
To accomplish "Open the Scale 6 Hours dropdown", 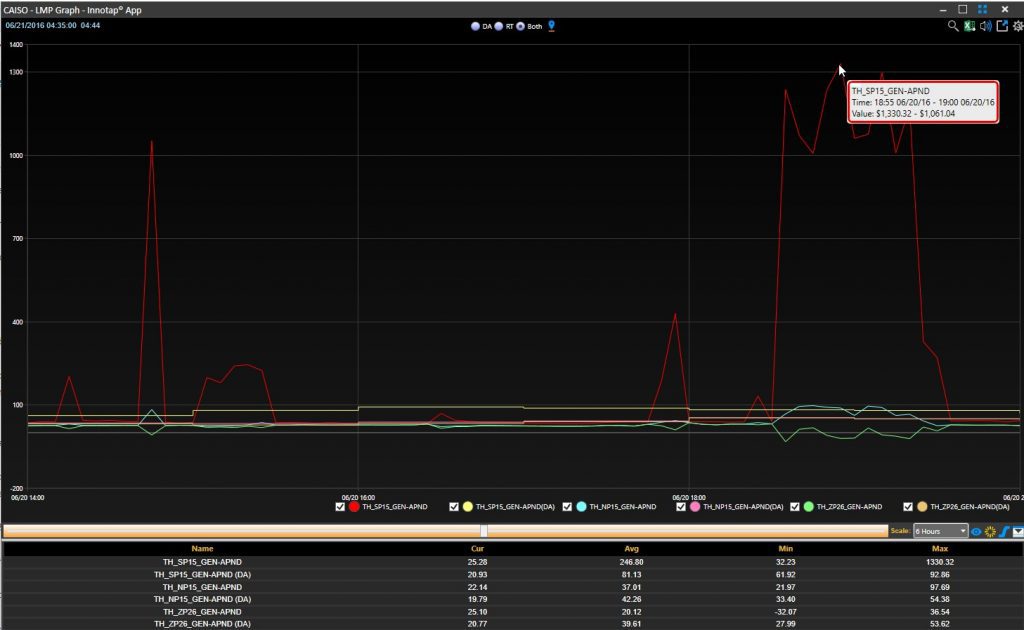I will pyautogui.click(x=940, y=531).
